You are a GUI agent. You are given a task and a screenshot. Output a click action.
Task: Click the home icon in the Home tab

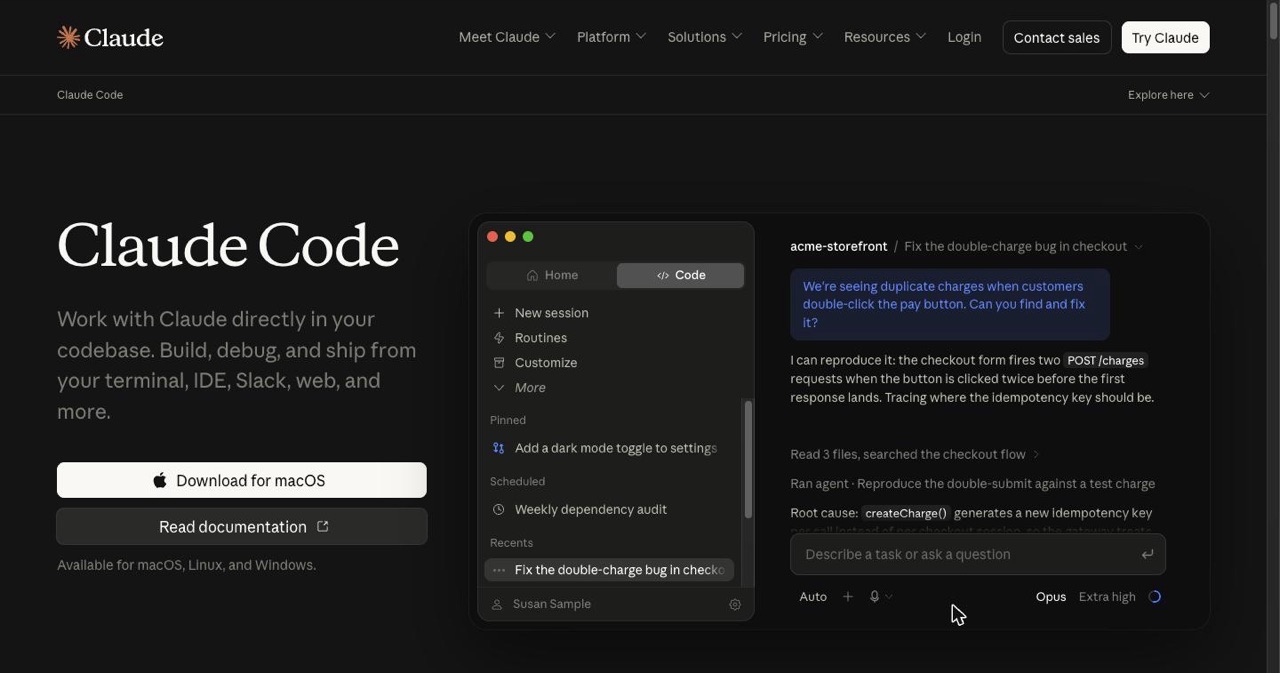point(532,275)
